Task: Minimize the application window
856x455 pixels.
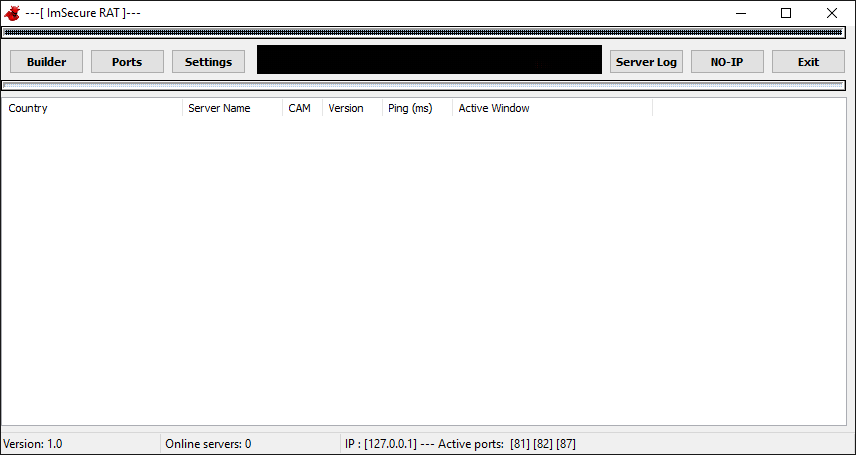Action: (x=740, y=13)
